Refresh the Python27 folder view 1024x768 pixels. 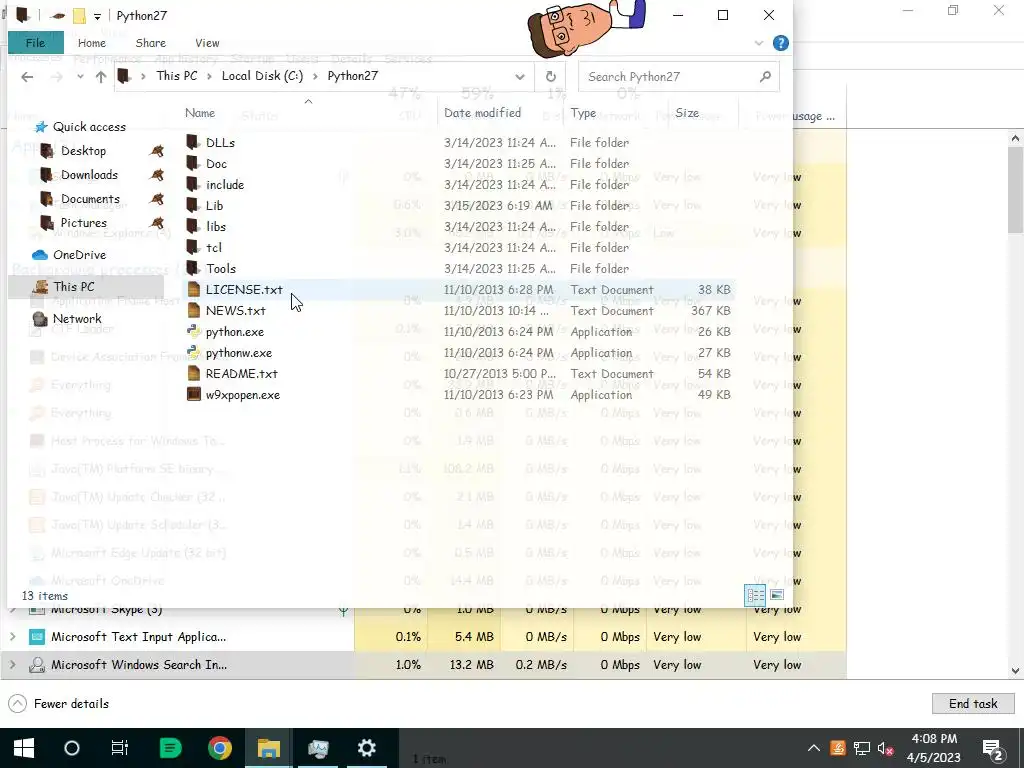551,76
